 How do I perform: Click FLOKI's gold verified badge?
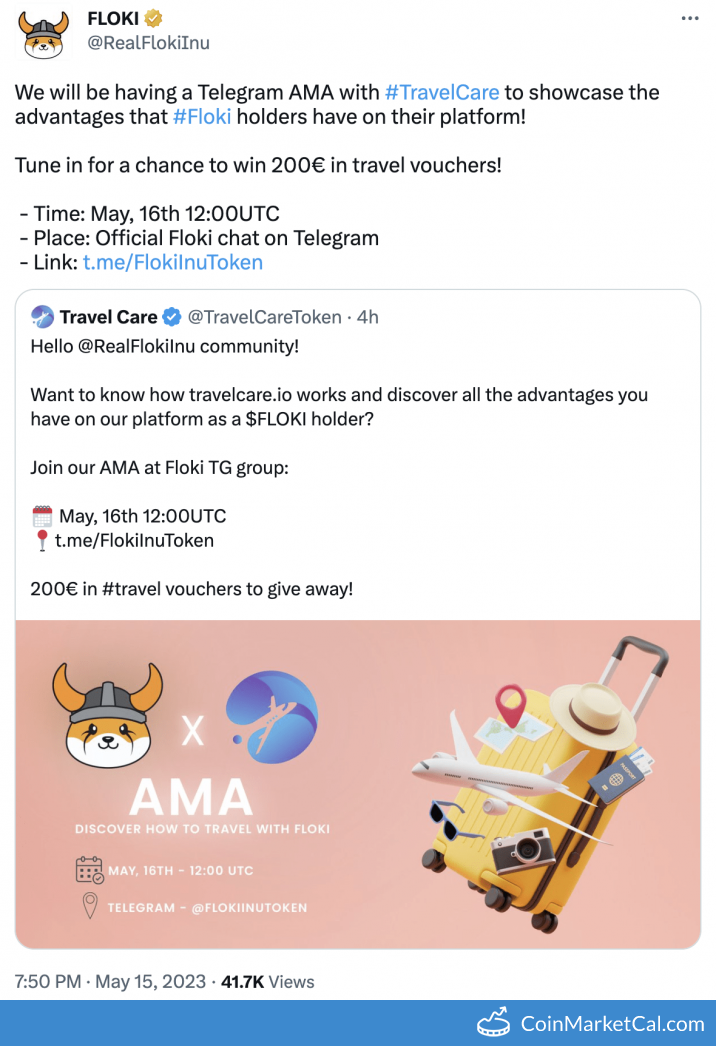point(155,19)
